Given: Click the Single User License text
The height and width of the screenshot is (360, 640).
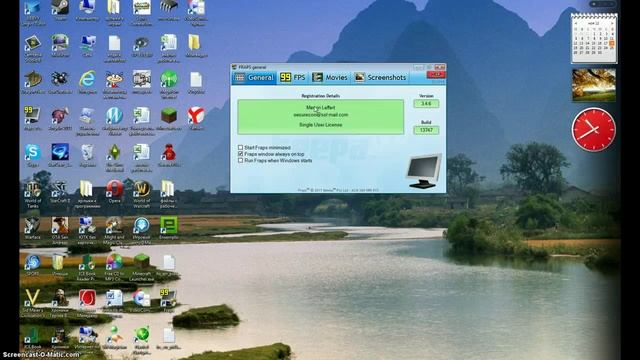Looking at the screenshot, I should coord(320,125).
